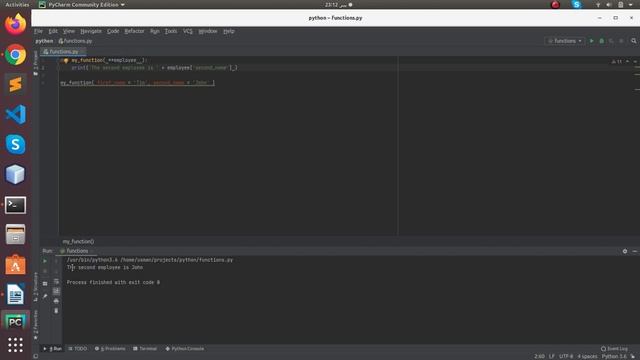This screenshot has width=640, height=360.
Task: Toggle soft-wrap in the Run console
Action: [56, 282]
